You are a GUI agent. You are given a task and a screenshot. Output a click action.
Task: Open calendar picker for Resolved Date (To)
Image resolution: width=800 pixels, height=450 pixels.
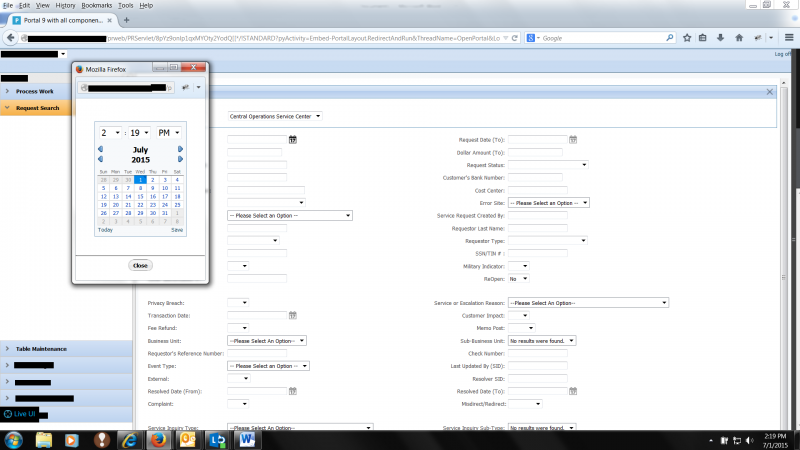[574, 392]
